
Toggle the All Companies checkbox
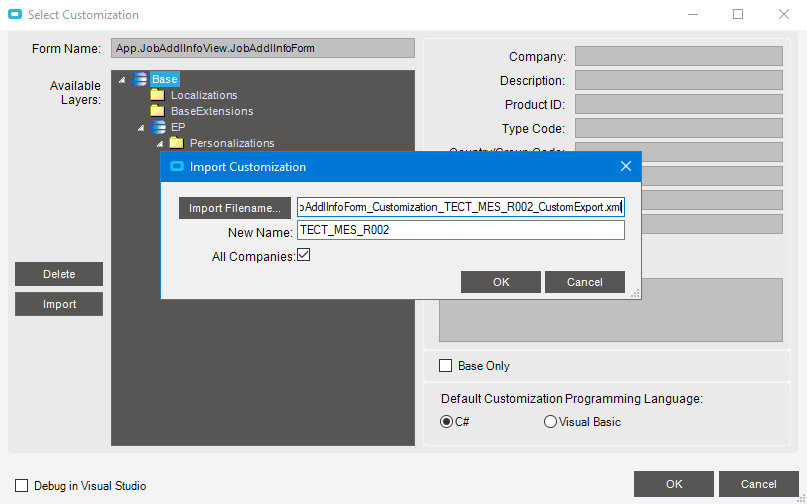[304, 255]
